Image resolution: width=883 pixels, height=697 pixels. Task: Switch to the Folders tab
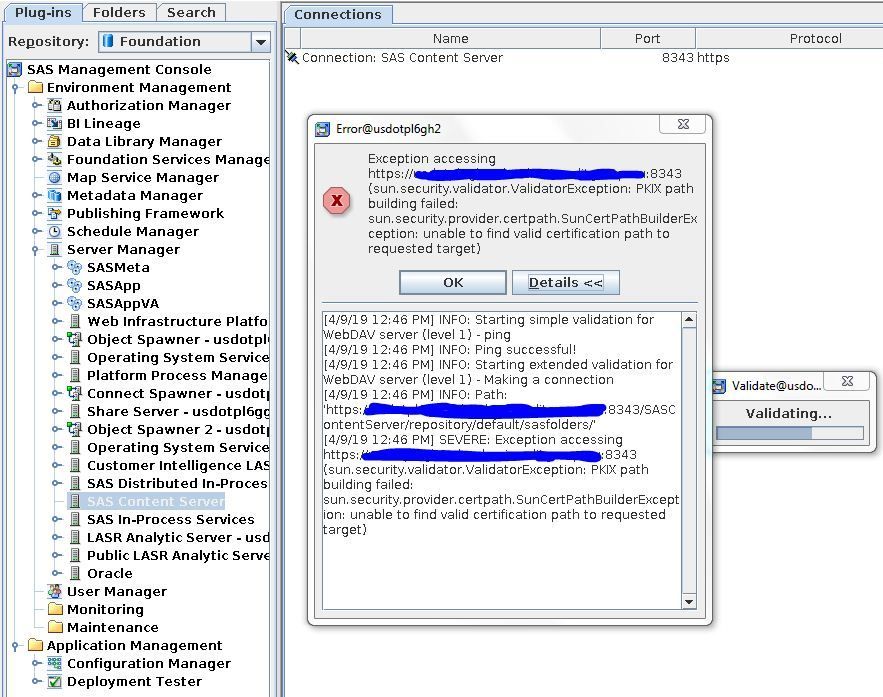click(119, 12)
